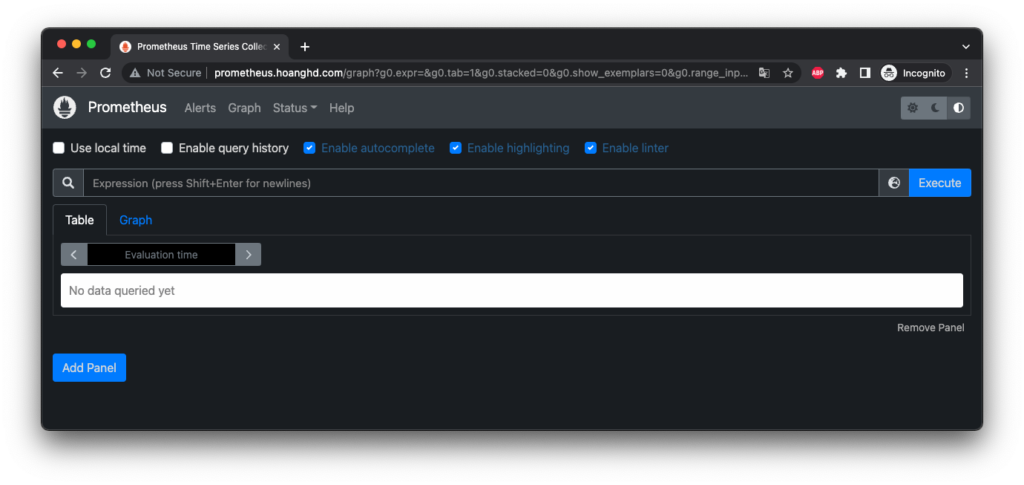Toggle the browser side panel icon

pos(865,73)
